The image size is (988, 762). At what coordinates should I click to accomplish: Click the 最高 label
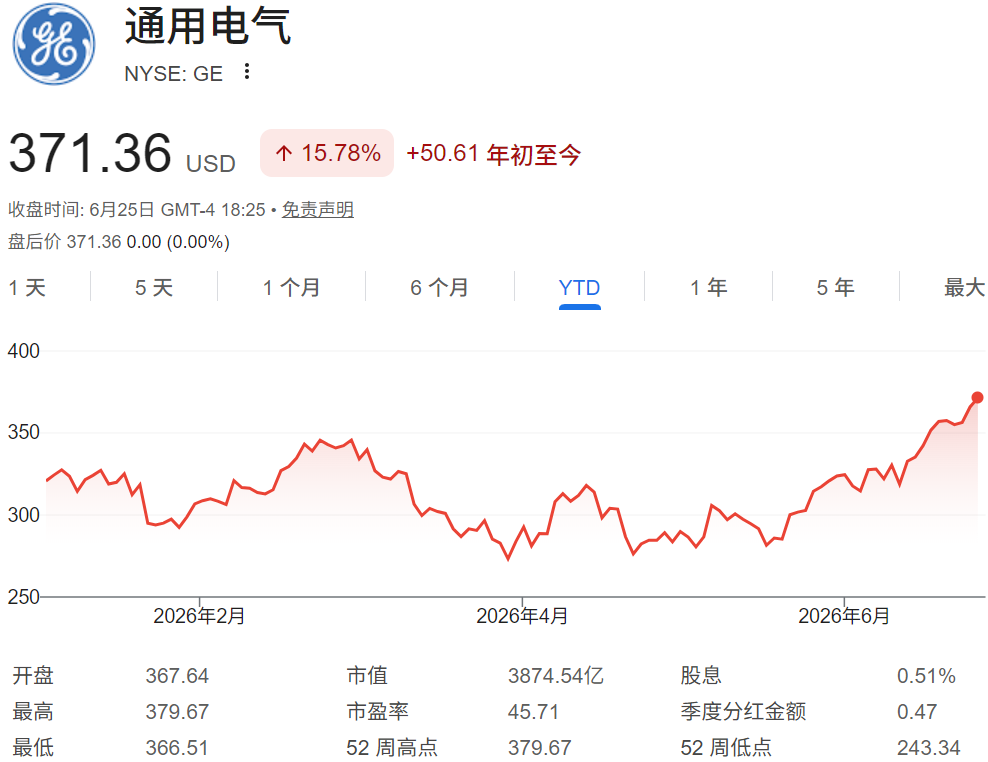pos(33,712)
